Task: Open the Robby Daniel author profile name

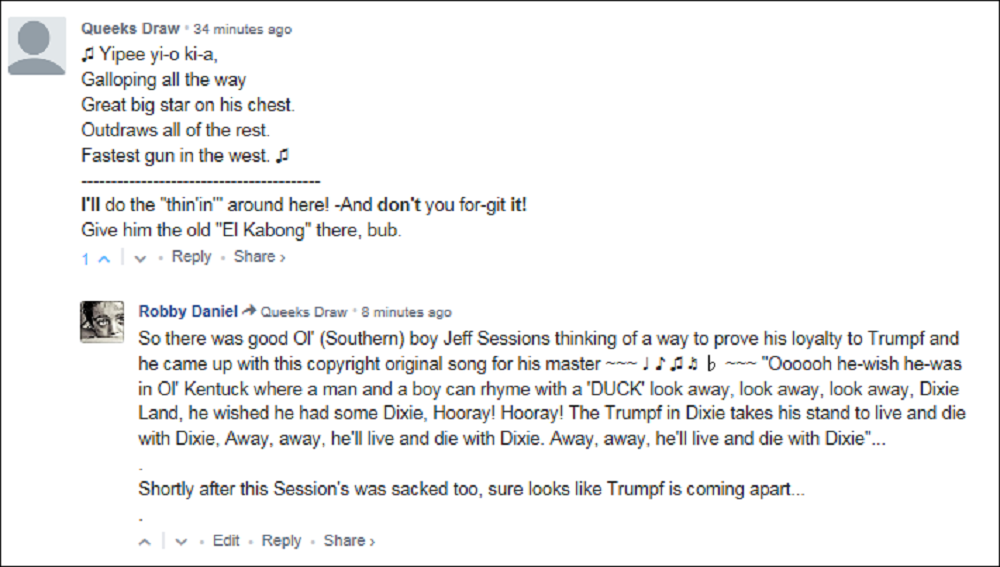Action: [x=187, y=311]
